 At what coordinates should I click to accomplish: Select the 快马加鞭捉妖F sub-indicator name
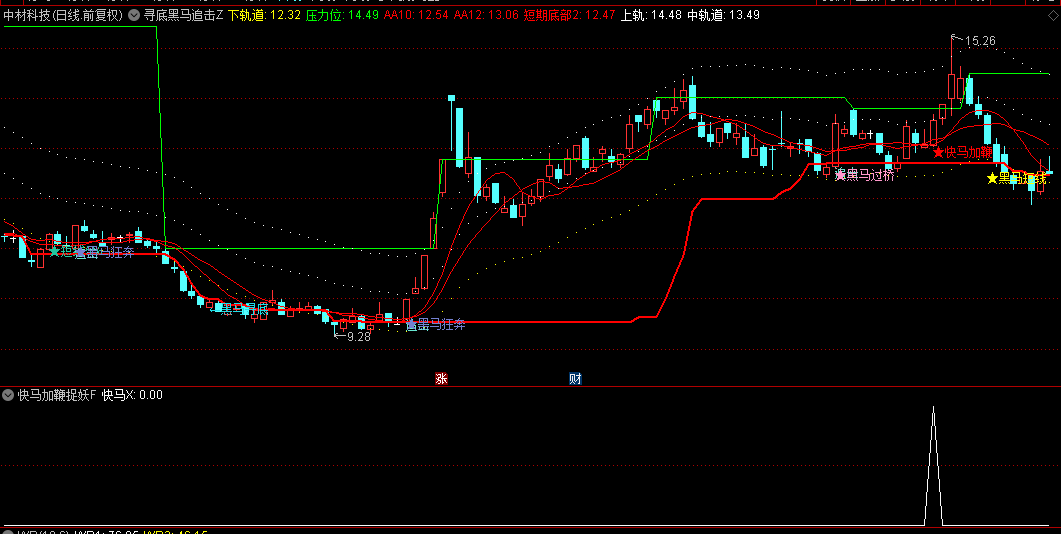[x=58, y=395]
